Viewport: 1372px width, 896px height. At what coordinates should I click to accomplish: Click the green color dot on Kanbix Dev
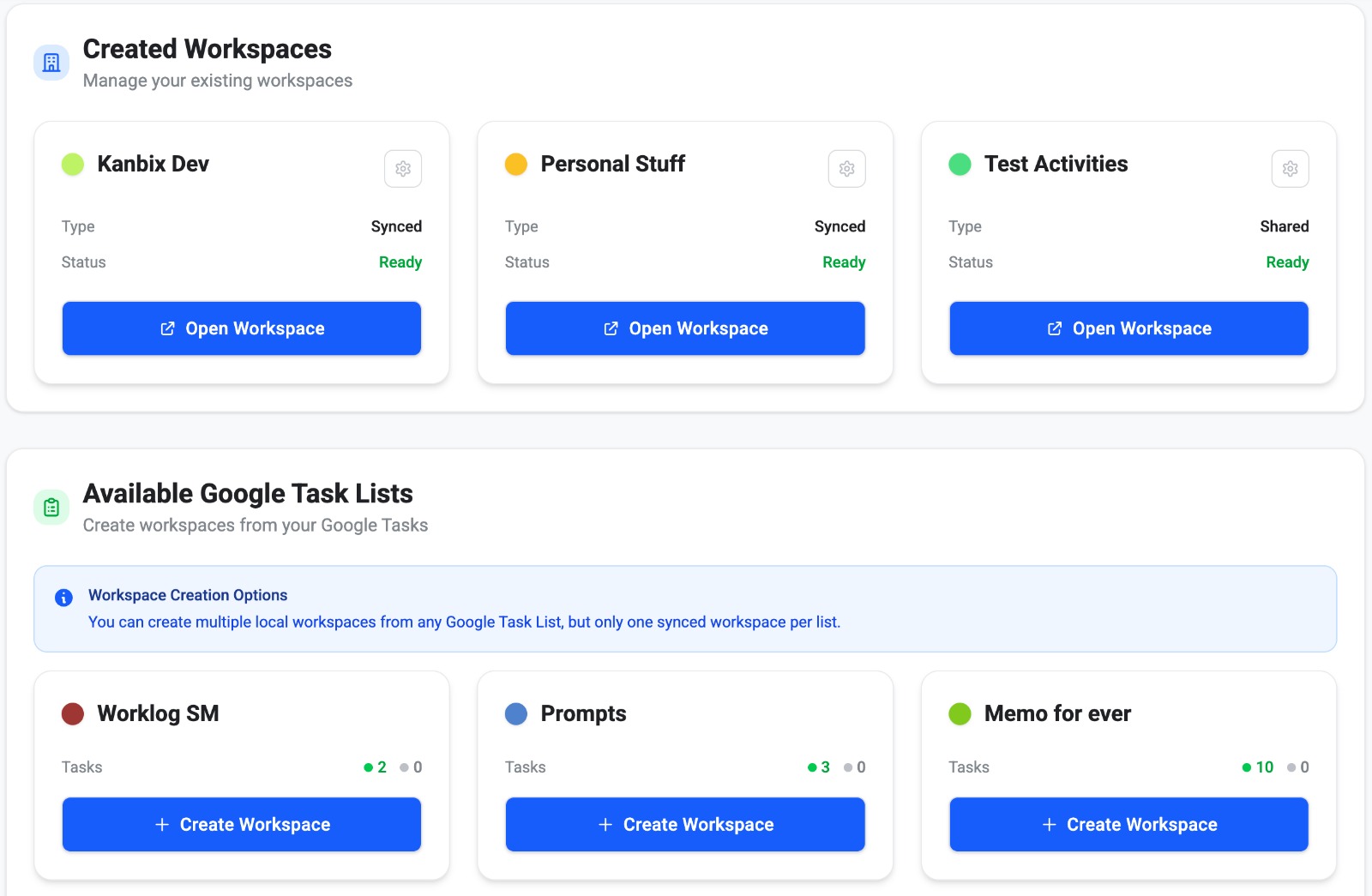click(72, 164)
